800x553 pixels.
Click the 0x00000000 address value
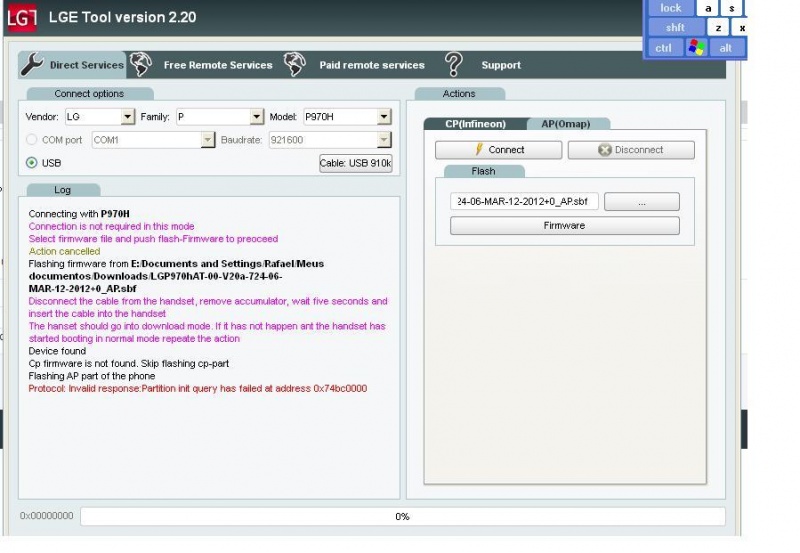(x=46, y=516)
